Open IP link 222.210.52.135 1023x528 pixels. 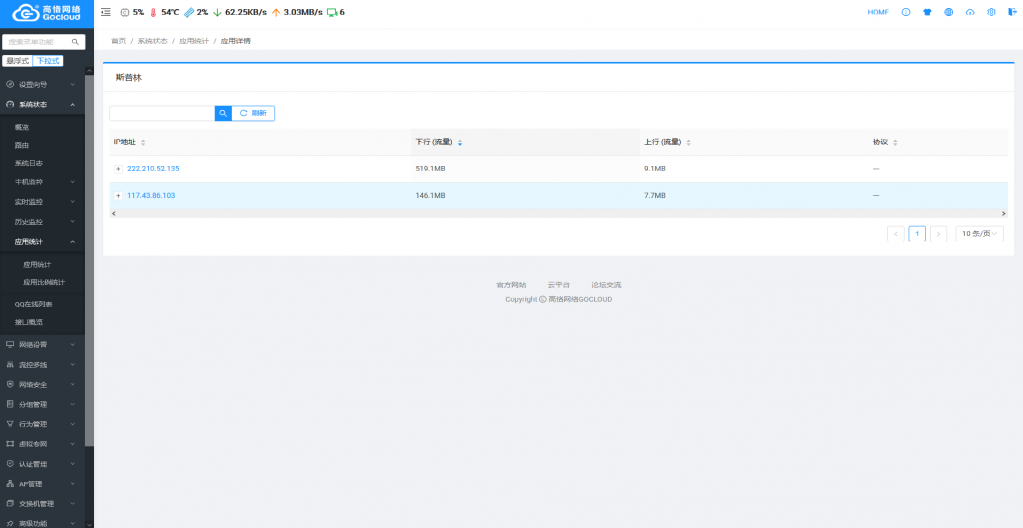153,168
